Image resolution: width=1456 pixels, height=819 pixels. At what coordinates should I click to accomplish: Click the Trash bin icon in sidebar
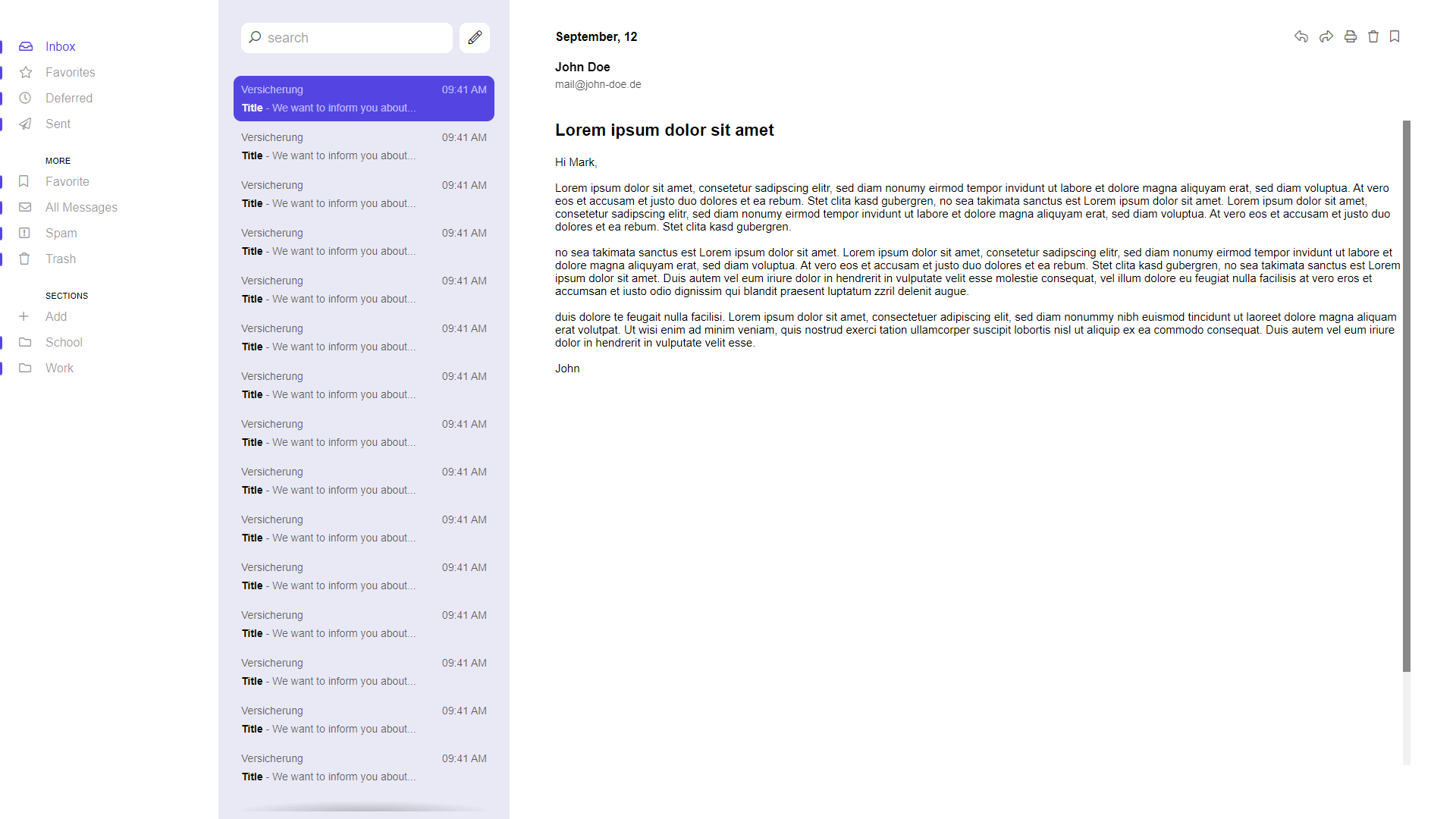tap(24, 259)
